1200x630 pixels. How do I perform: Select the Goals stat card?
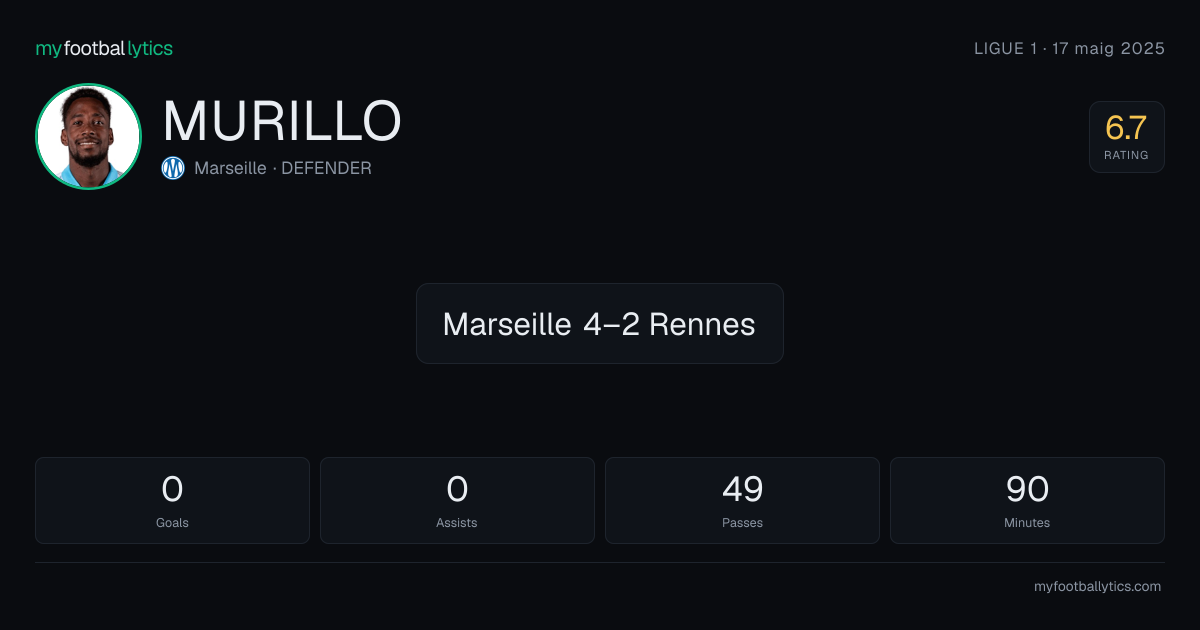pyautogui.click(x=172, y=500)
